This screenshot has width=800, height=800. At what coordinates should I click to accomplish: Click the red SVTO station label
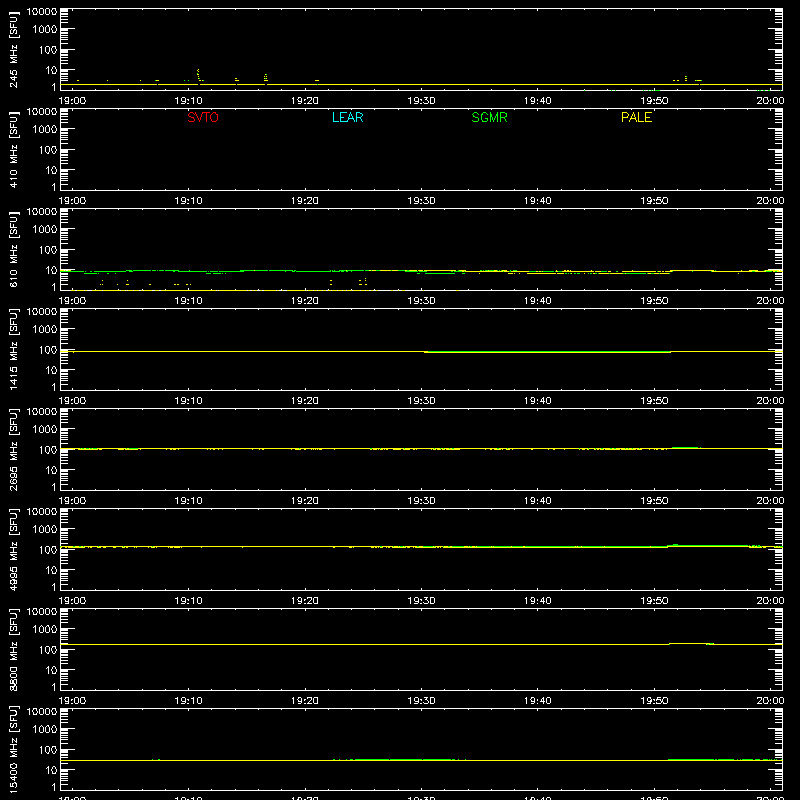click(203, 117)
